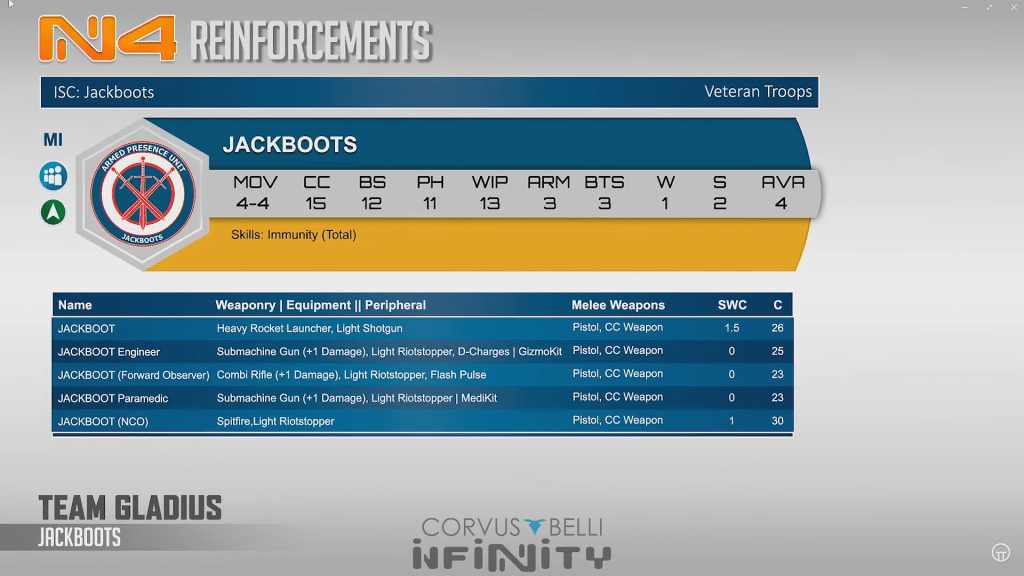Select the JACKBOOT (Forward Observer) row
Image resolution: width=1024 pixels, height=576 pixels.
coord(421,375)
